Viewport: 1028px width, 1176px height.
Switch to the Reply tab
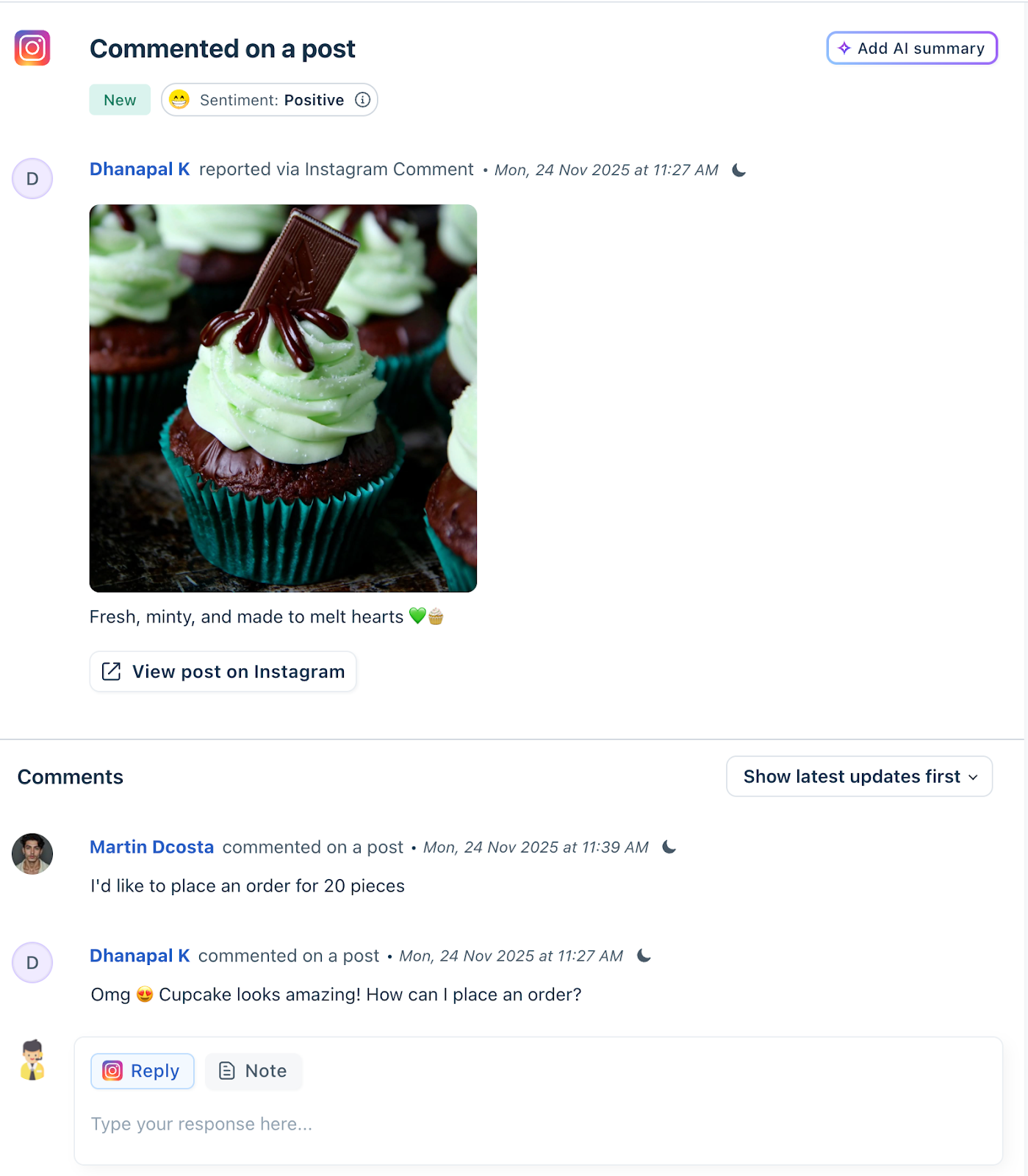[143, 1071]
